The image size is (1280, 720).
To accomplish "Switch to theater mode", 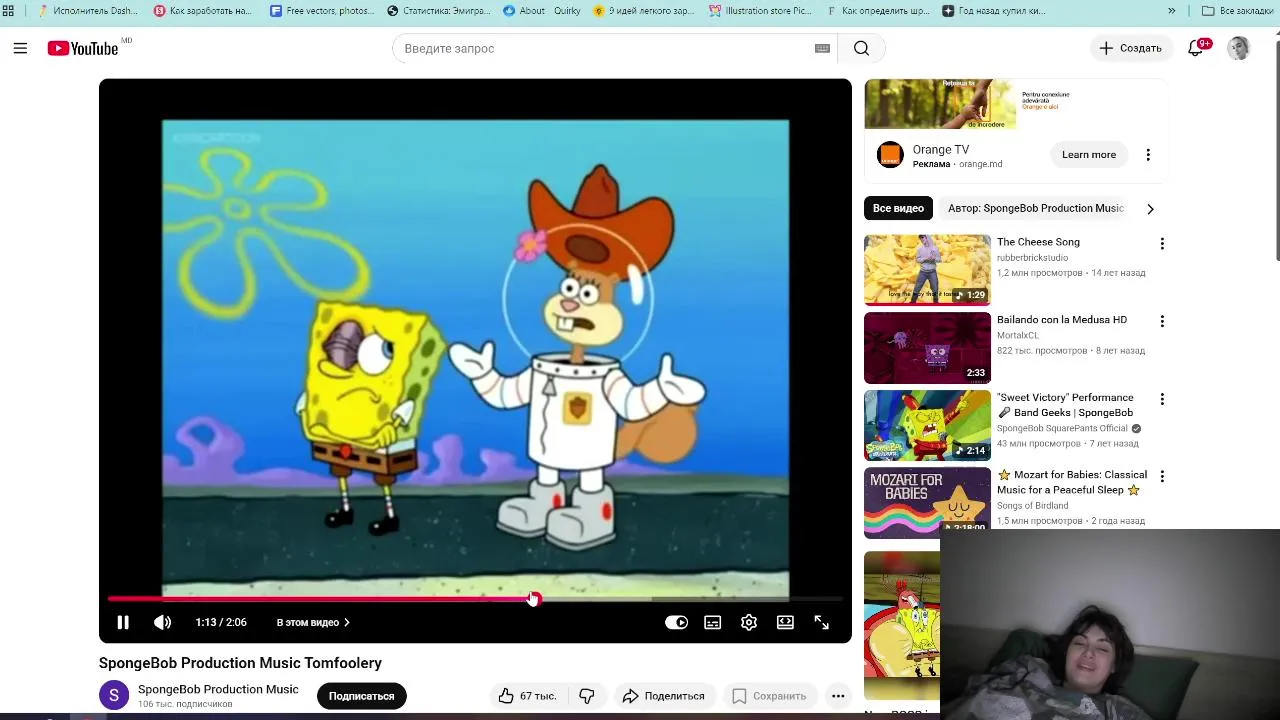I will (785, 622).
